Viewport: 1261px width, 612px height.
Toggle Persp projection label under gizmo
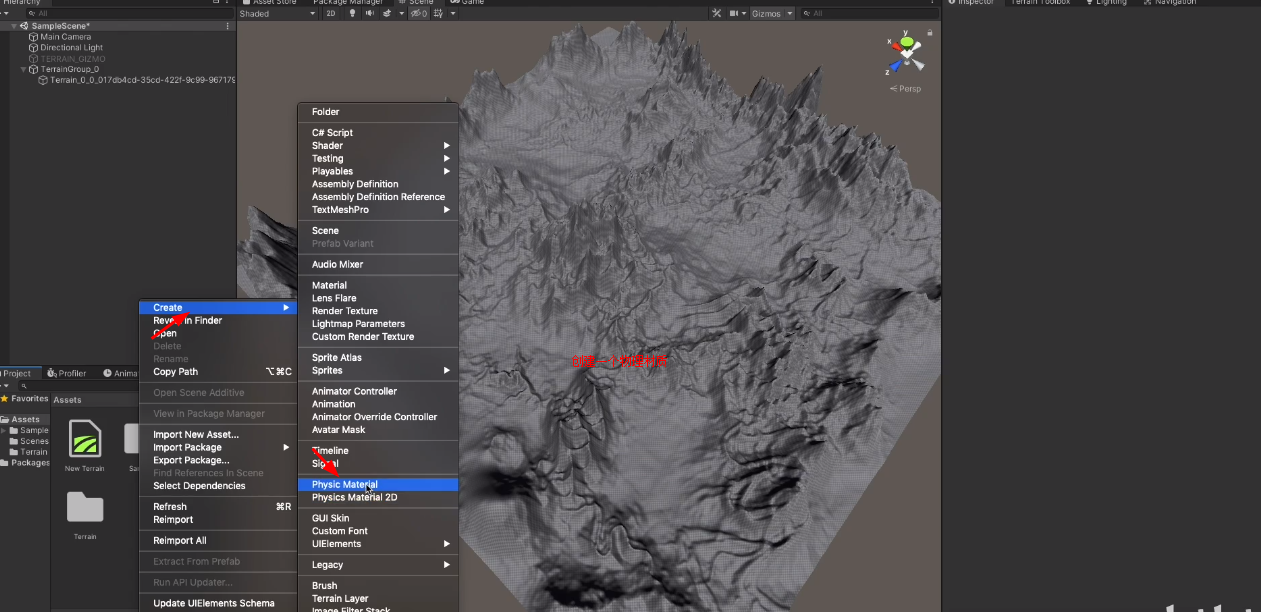click(x=905, y=89)
